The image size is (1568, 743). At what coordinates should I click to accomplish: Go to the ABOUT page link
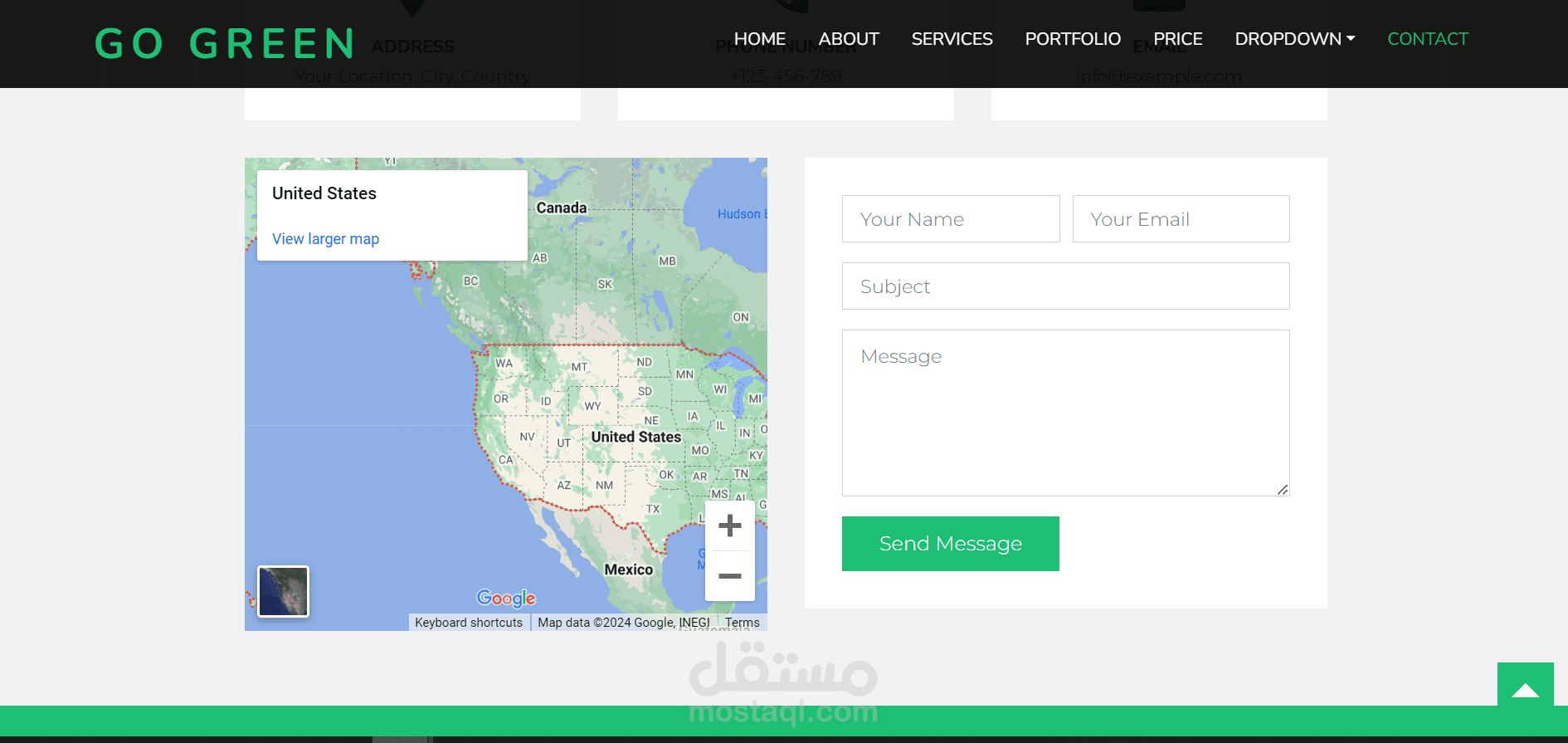[849, 39]
